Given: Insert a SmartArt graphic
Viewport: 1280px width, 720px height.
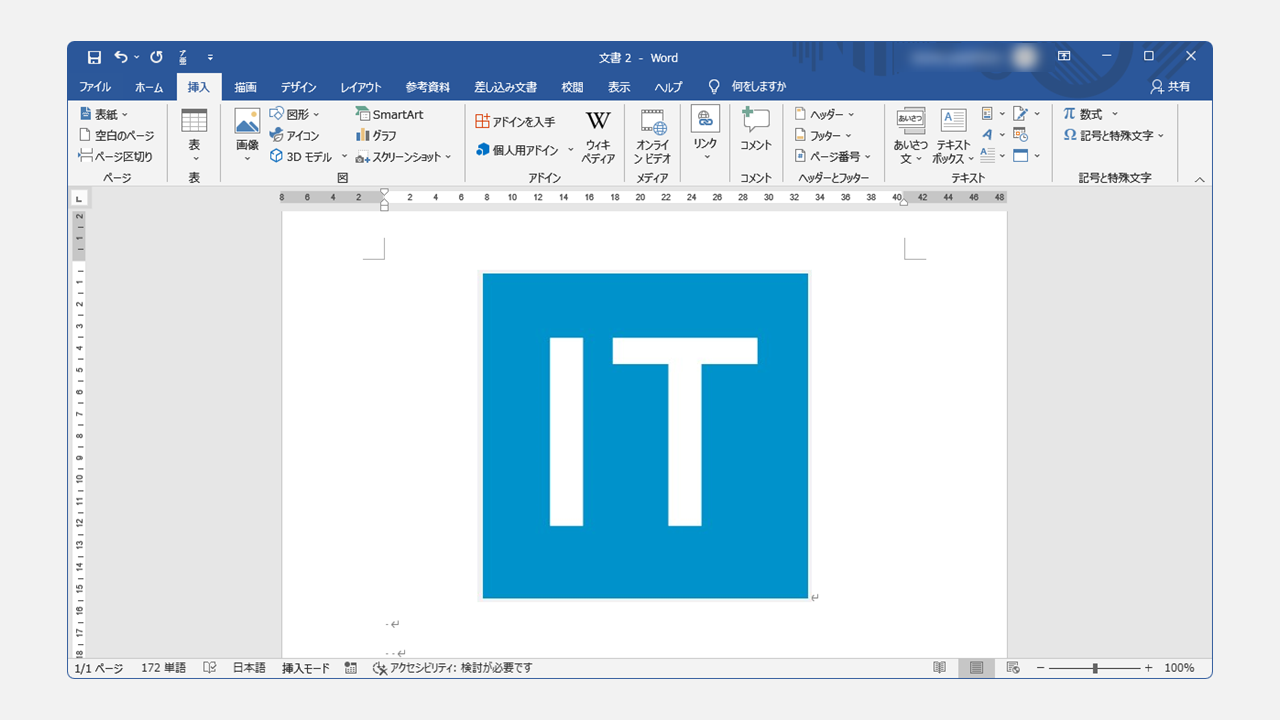Looking at the screenshot, I should tap(390, 114).
